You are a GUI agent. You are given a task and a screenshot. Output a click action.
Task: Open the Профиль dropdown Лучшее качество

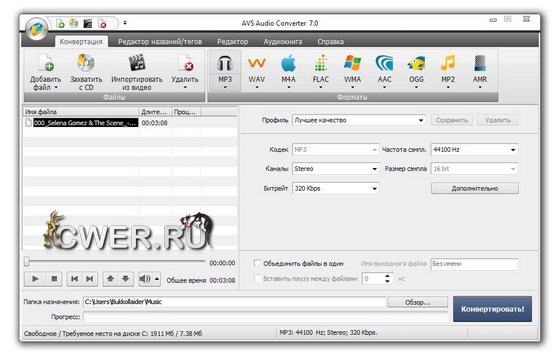359,120
